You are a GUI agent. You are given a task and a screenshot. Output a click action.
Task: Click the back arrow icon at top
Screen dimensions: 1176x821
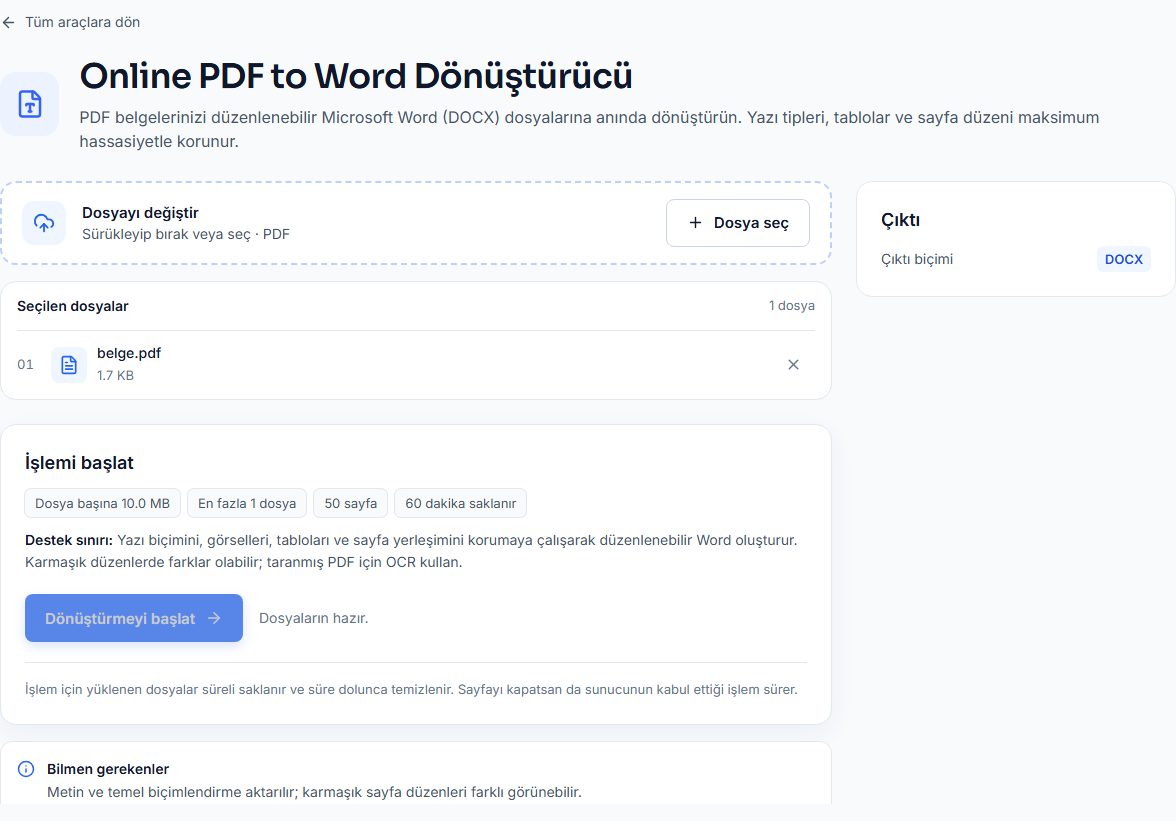click(x=8, y=23)
